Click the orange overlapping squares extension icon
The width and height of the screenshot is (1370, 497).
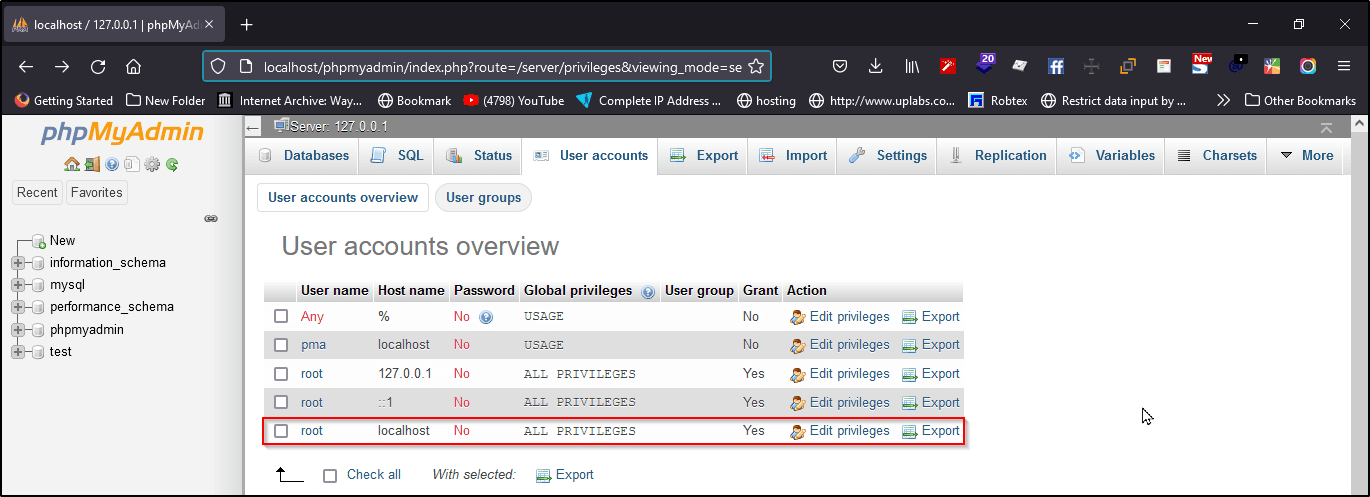point(1128,67)
